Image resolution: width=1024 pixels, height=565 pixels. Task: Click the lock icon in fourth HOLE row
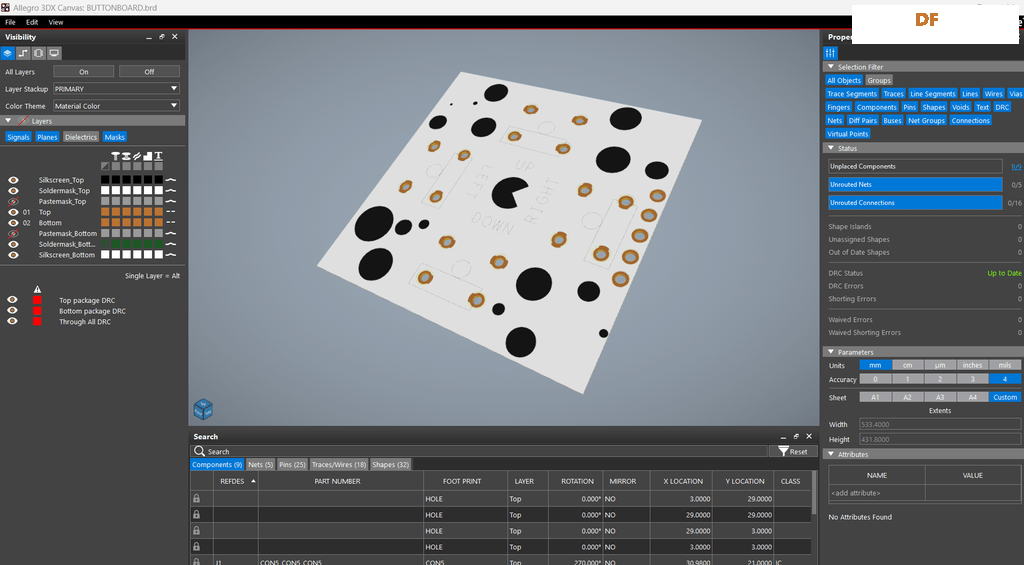(197, 547)
